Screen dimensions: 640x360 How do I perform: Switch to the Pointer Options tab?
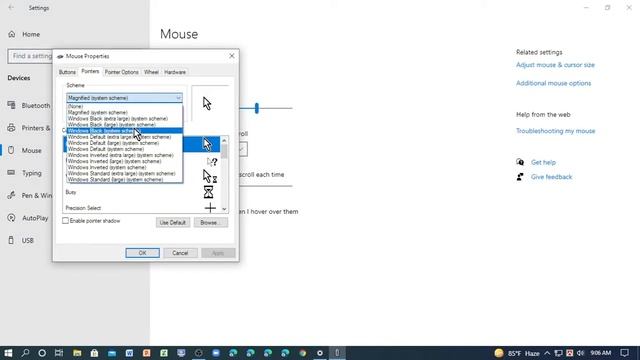point(122,72)
